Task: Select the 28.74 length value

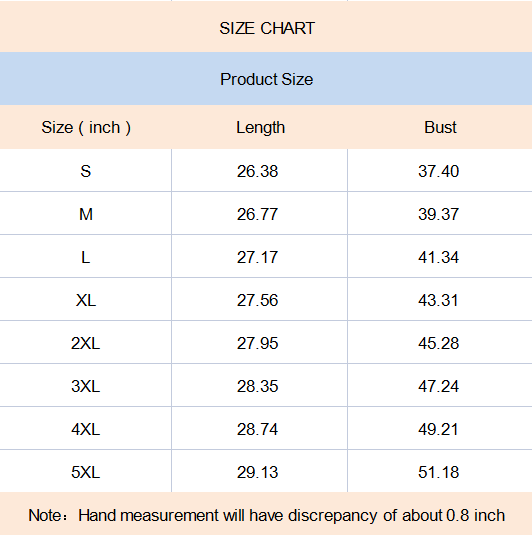Action: [x=257, y=429]
